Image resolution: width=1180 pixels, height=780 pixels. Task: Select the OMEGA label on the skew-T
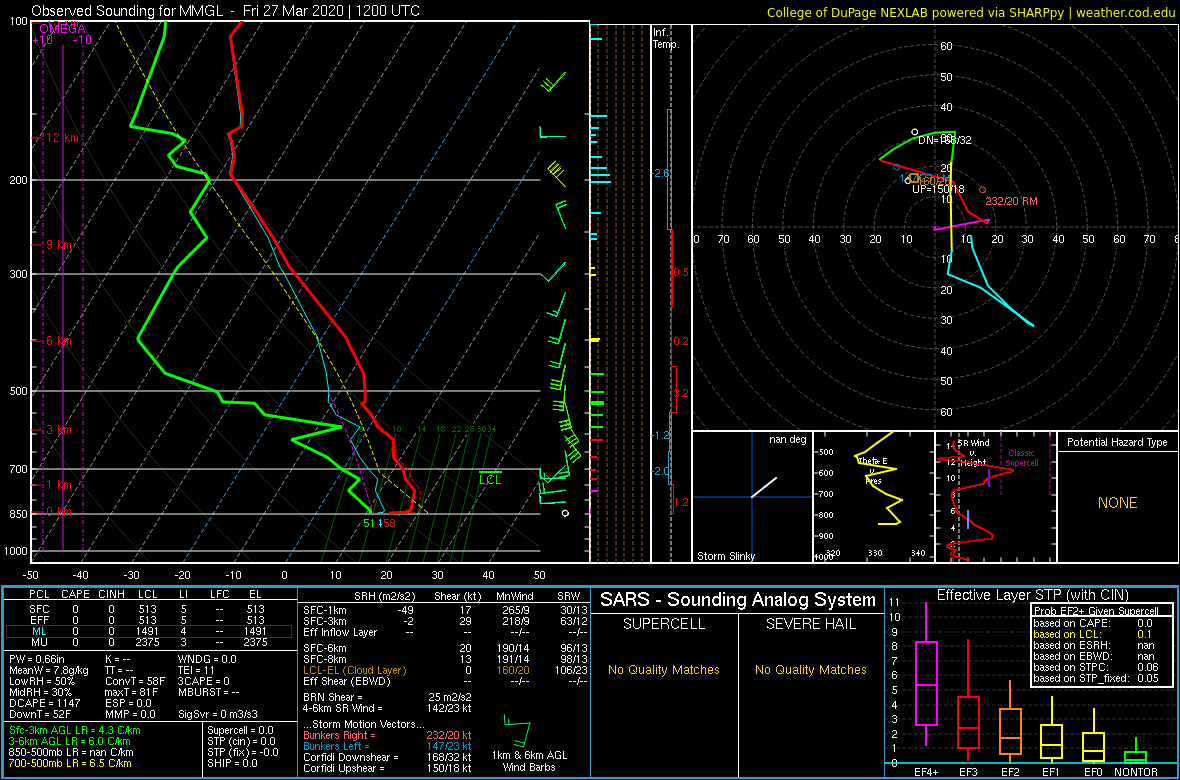click(x=62, y=29)
